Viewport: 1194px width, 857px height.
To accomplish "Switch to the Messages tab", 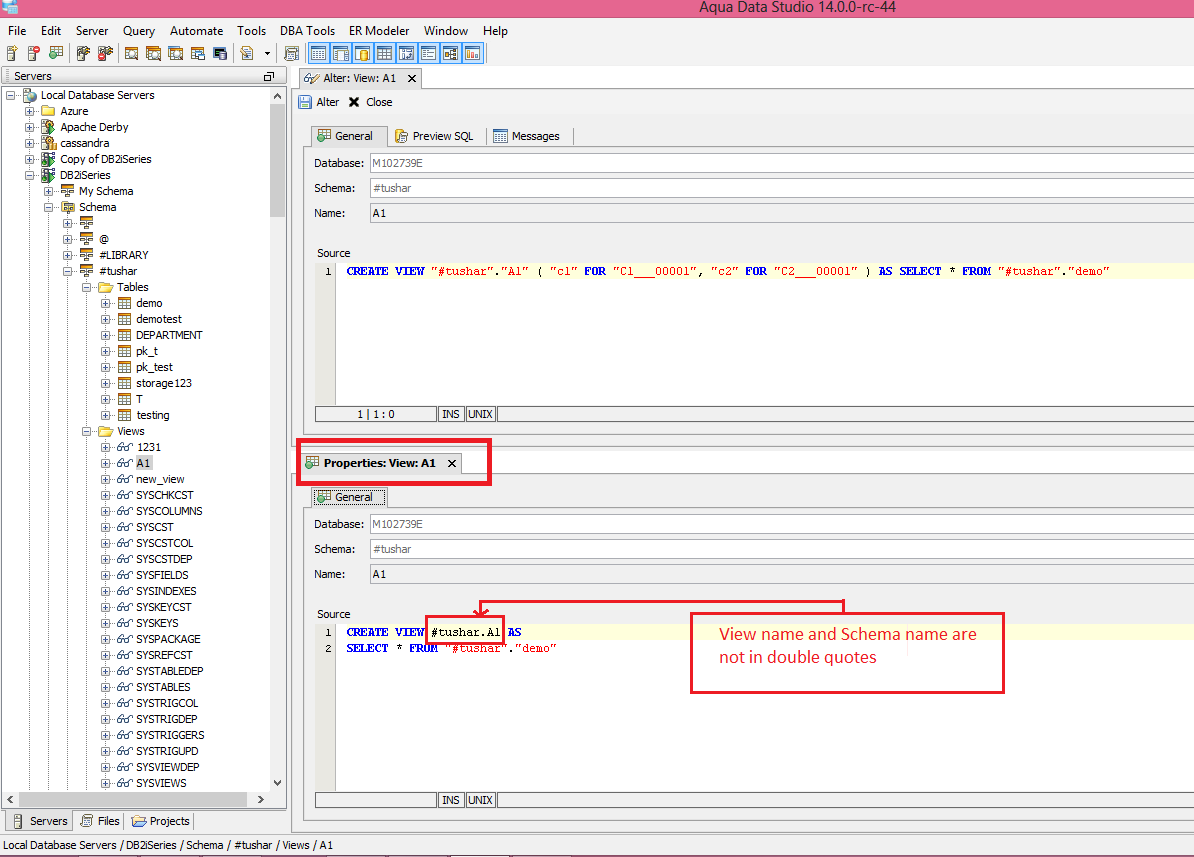I will 526,136.
